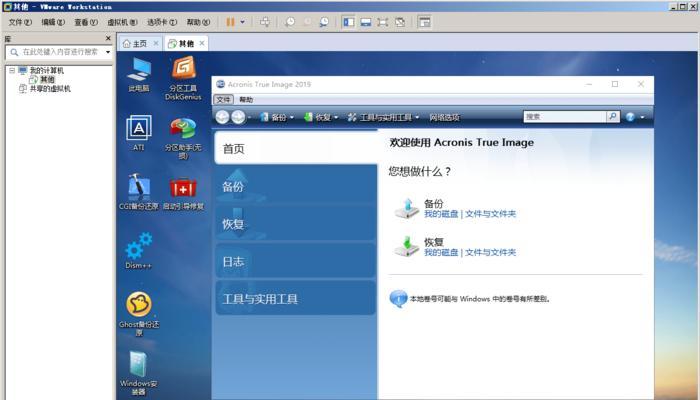Click the send Ctrl+Alt+Del toolbar icon
This screenshot has width=700, height=400.
[265, 22]
